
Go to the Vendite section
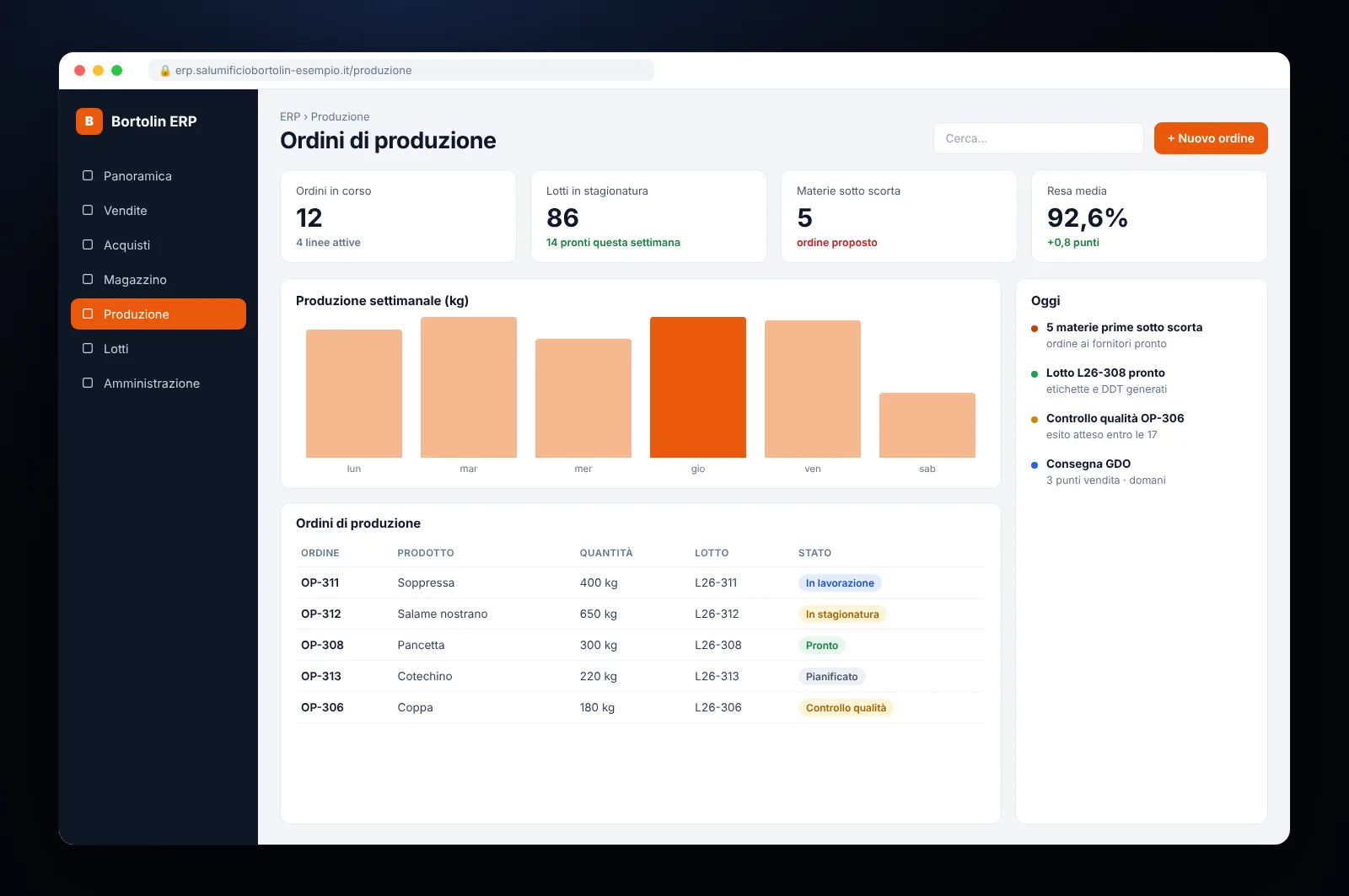click(159, 211)
